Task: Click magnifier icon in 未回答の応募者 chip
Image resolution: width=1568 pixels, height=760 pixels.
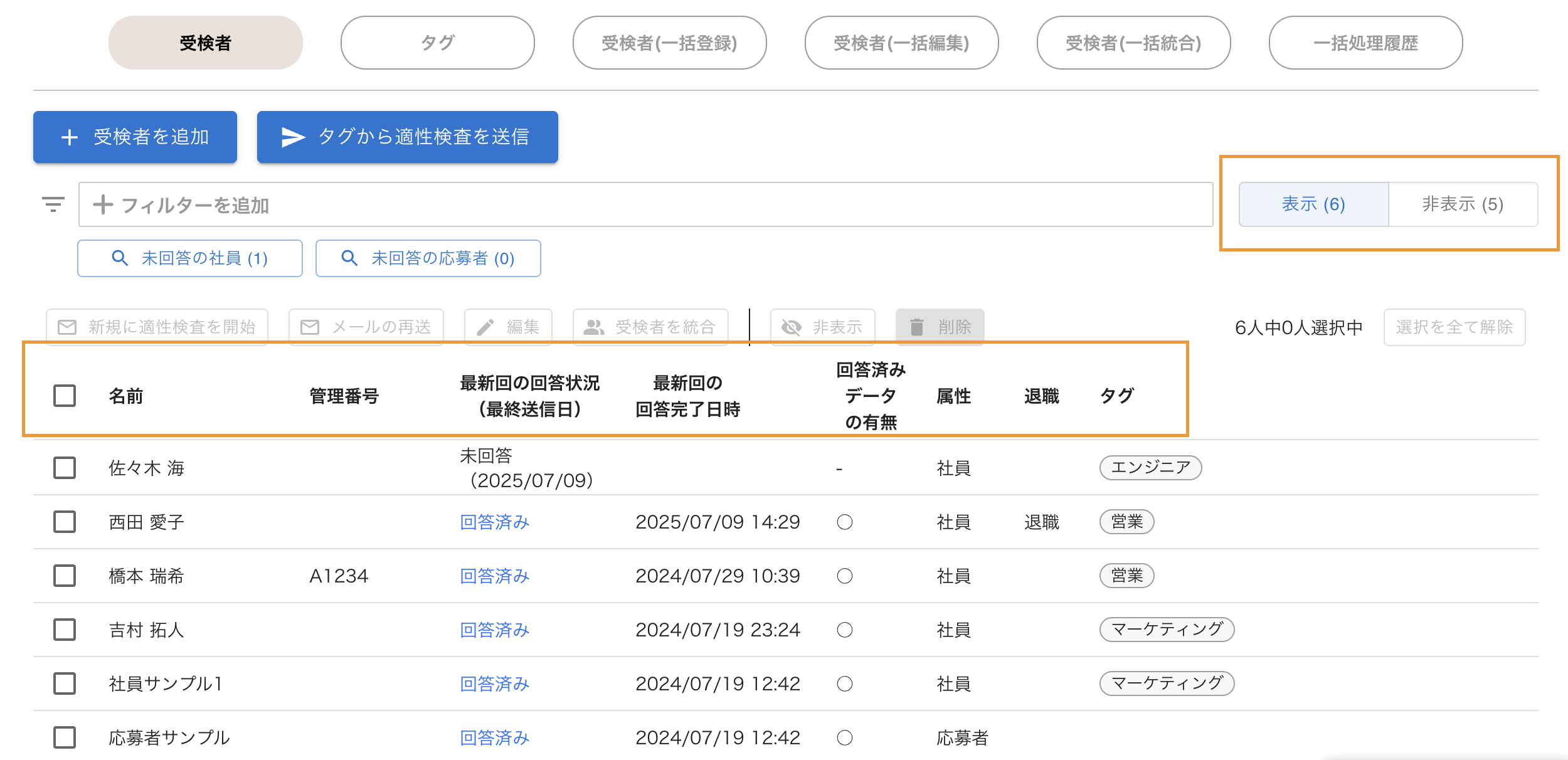Action: (x=349, y=258)
